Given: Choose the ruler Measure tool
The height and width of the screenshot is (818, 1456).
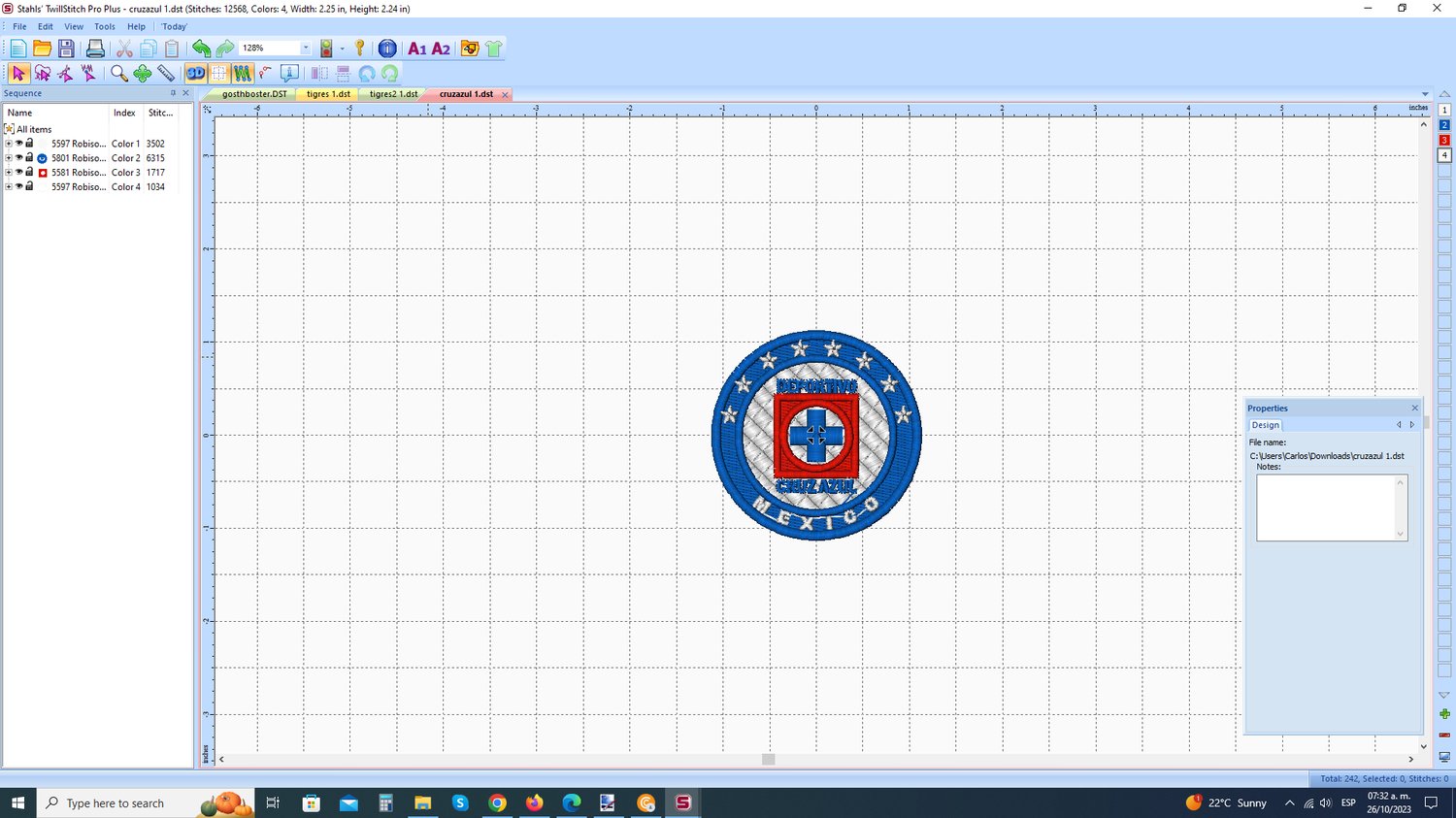Looking at the screenshot, I should [x=166, y=73].
